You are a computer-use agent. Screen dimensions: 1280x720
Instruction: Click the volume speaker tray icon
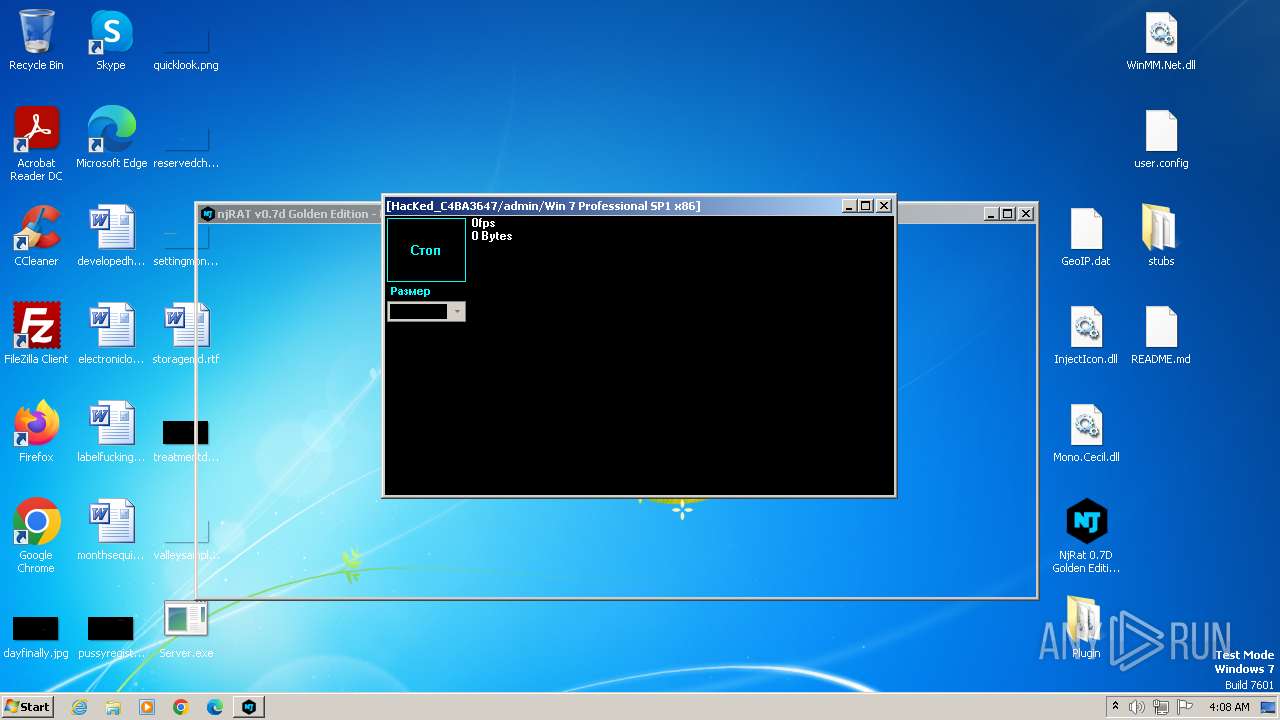[x=1137, y=707]
